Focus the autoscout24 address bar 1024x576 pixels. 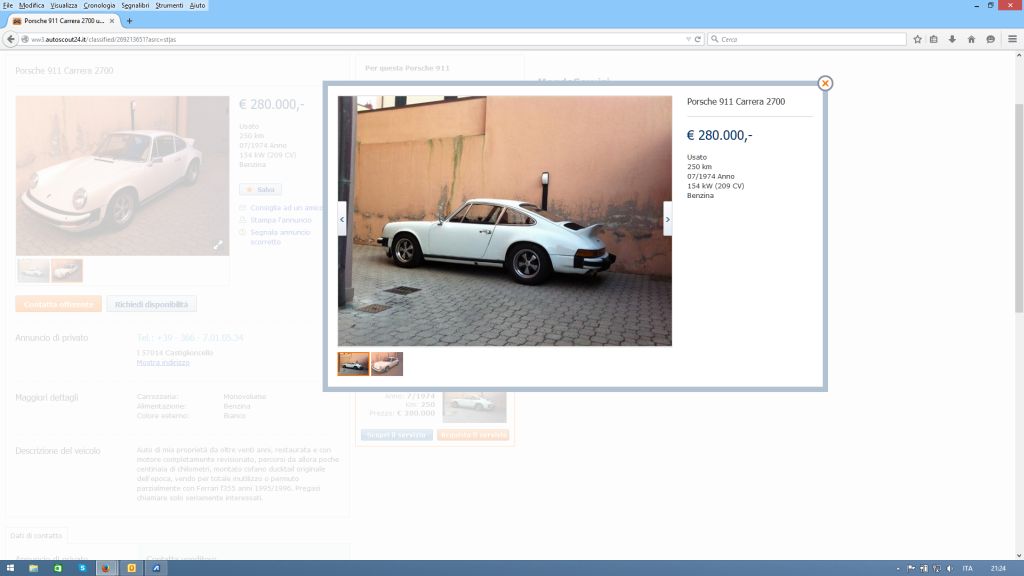[353, 39]
